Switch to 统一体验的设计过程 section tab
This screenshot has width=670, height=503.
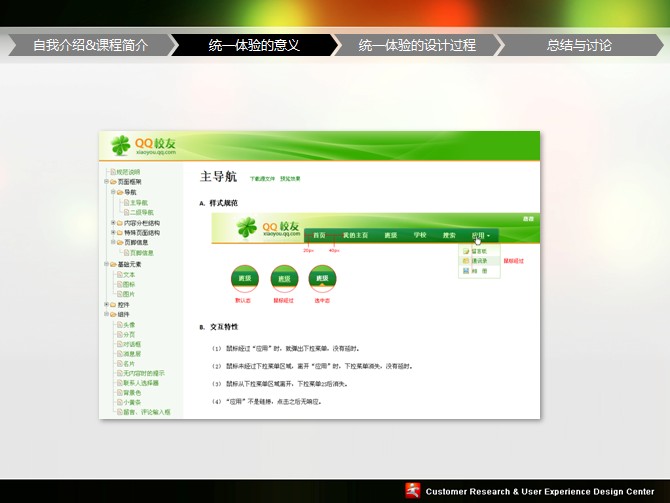coord(417,45)
